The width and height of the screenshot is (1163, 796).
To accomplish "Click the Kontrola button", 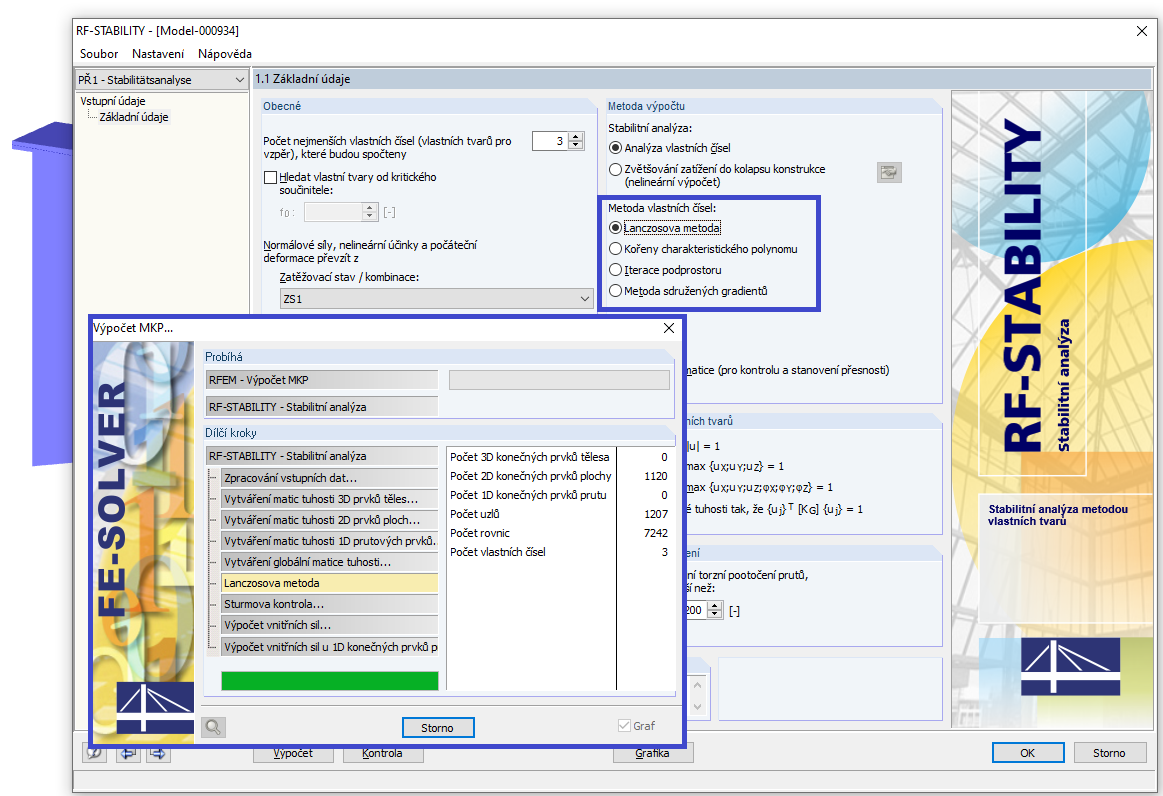I will (383, 754).
